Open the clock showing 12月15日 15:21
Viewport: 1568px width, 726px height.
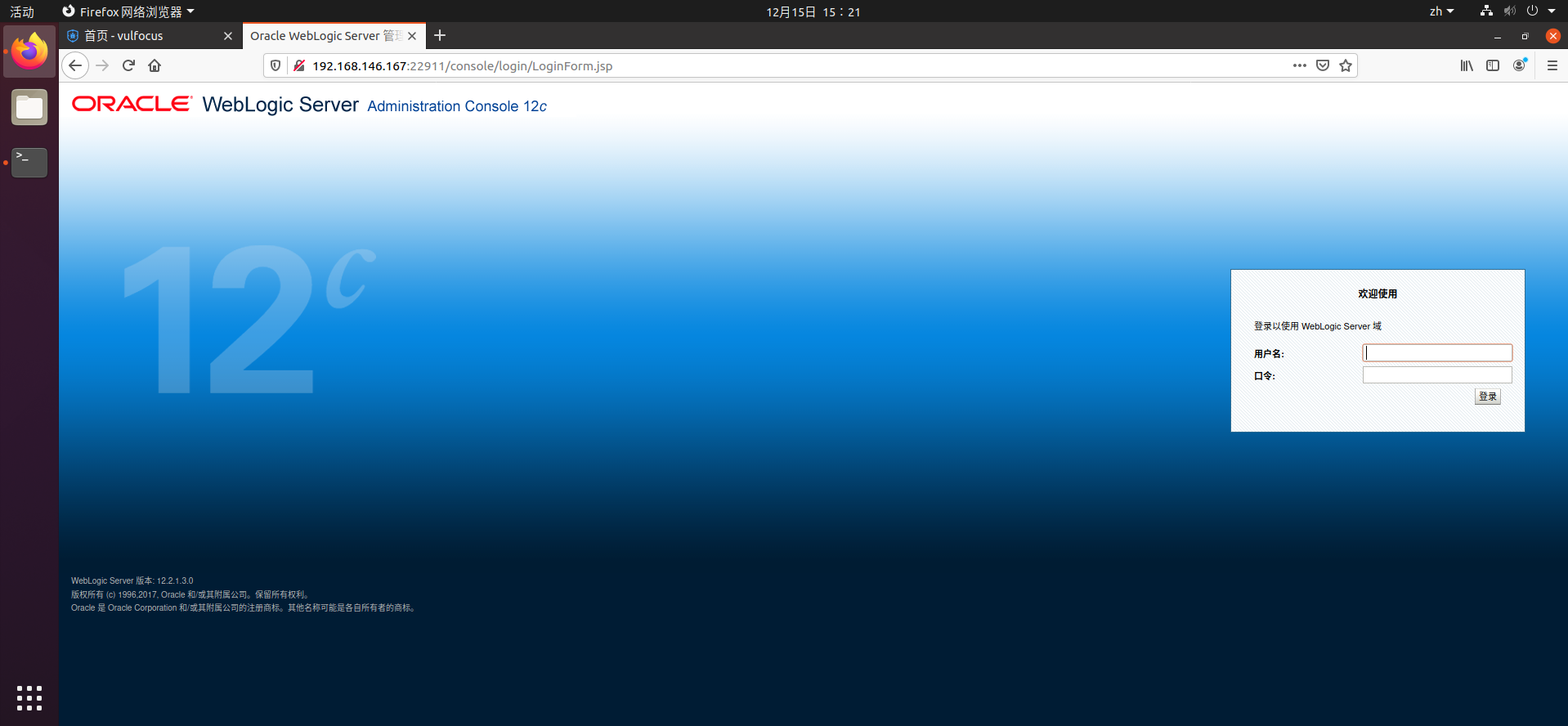(x=813, y=11)
